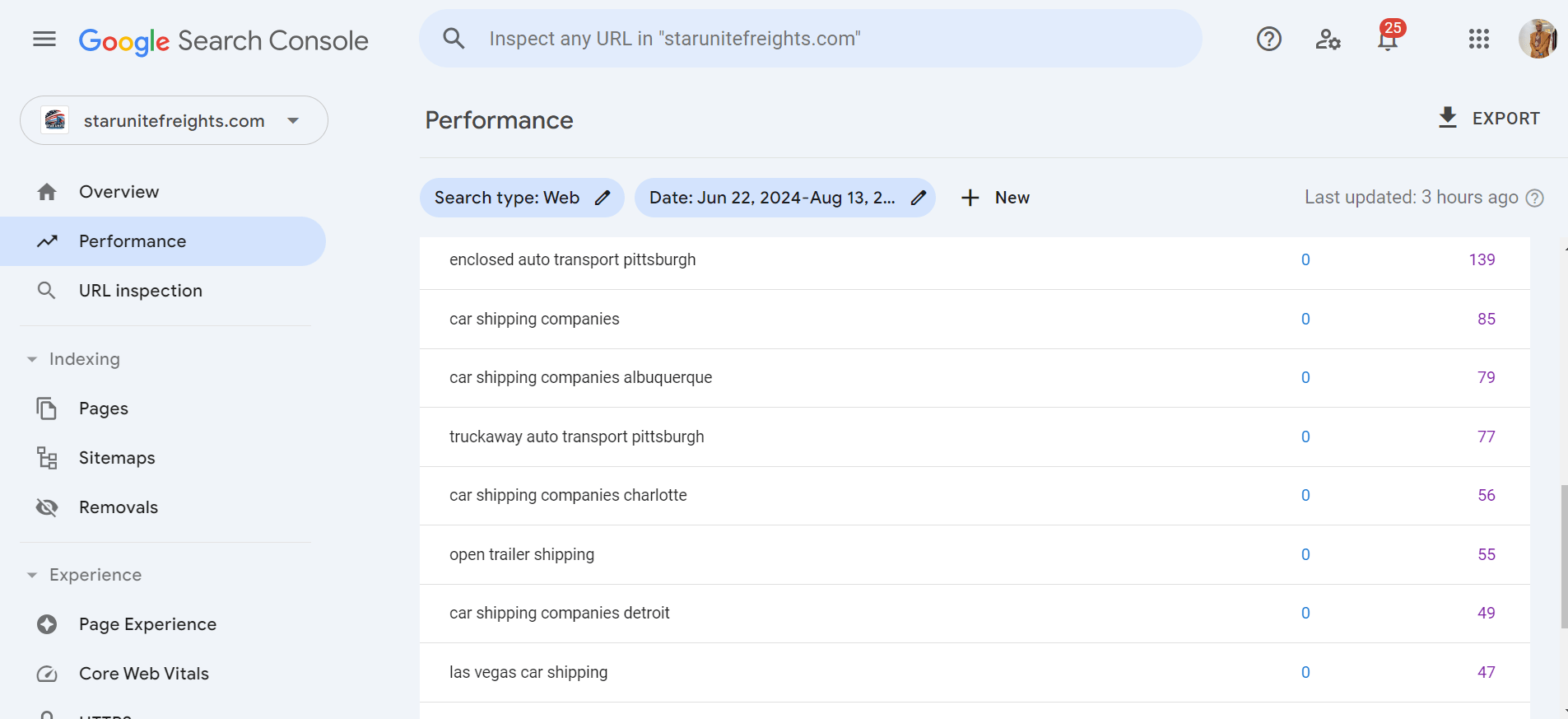
Task: Click impressions value 85
Action: point(1486,319)
